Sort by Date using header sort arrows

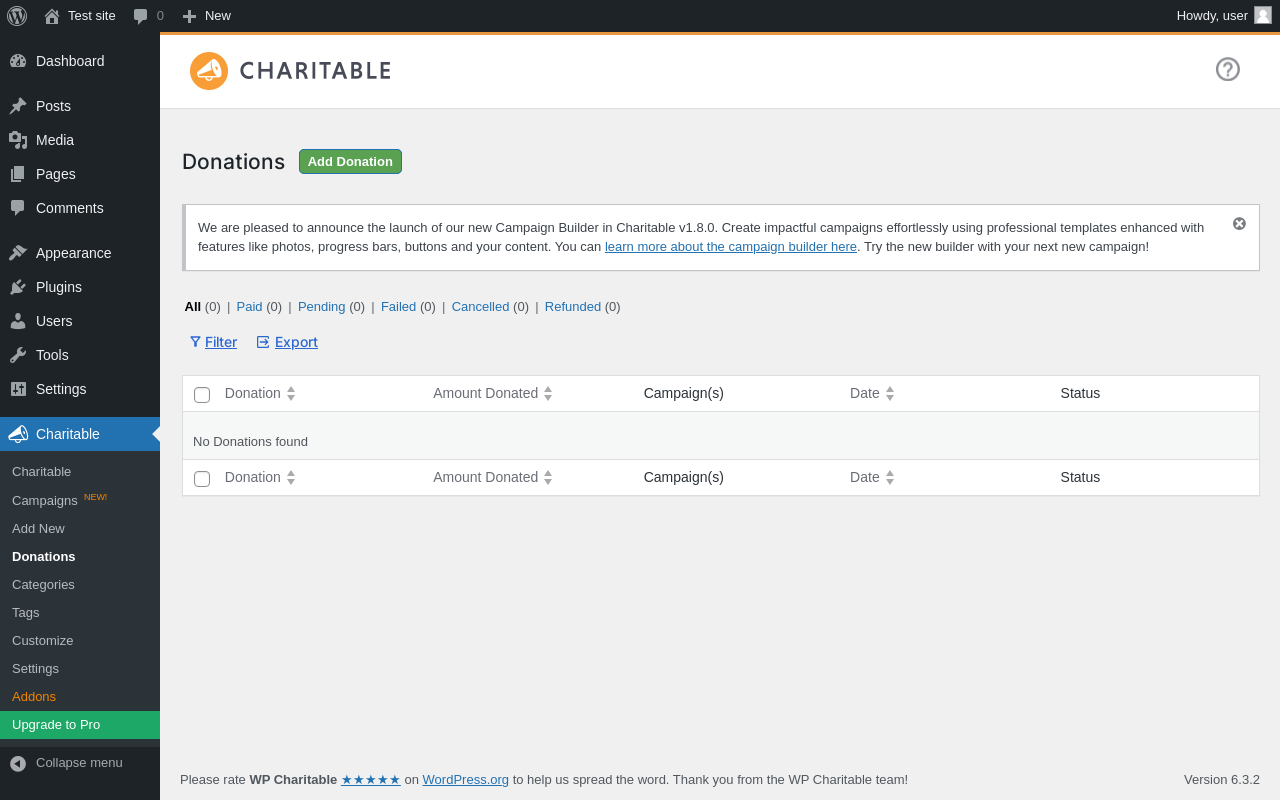click(890, 393)
